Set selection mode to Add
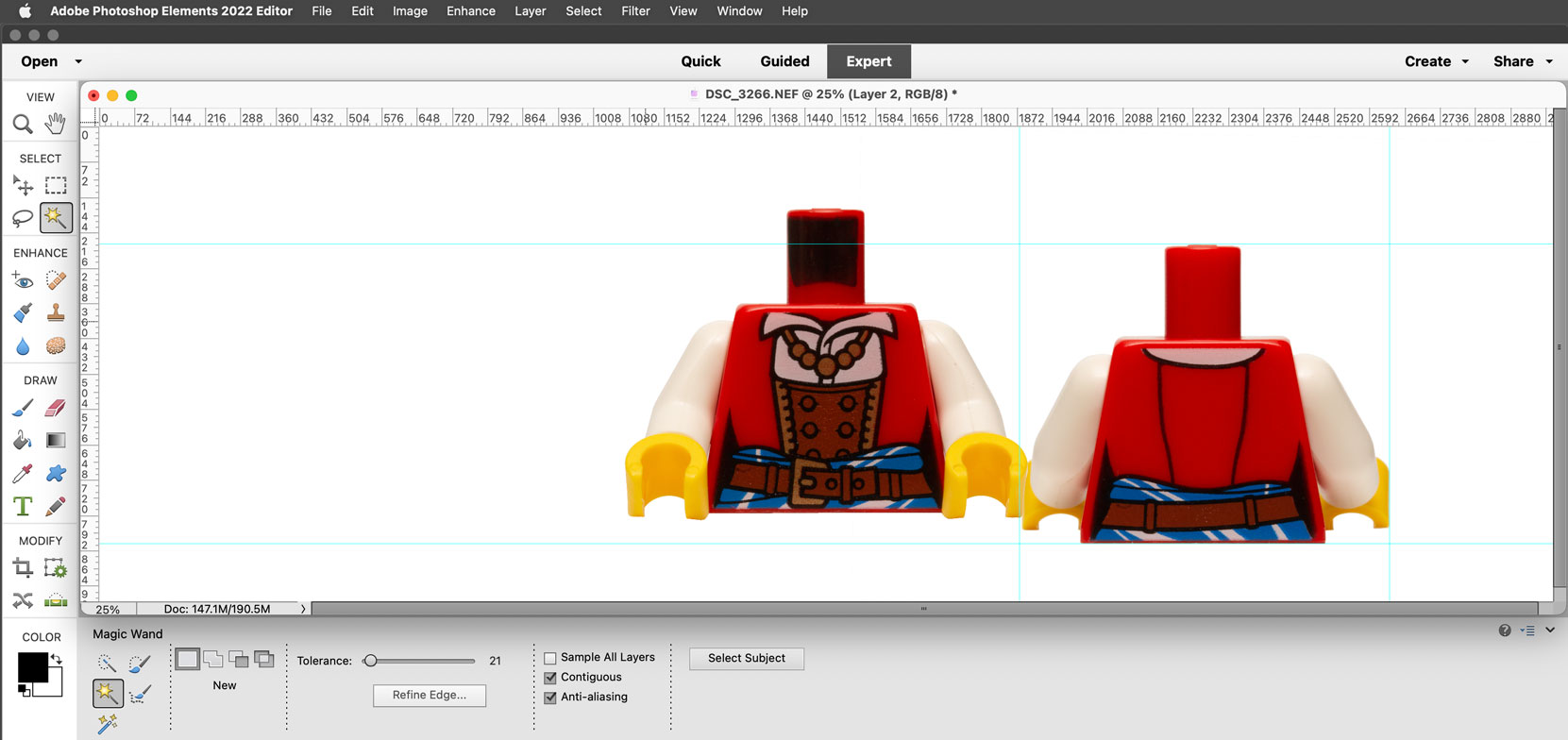 click(213, 659)
